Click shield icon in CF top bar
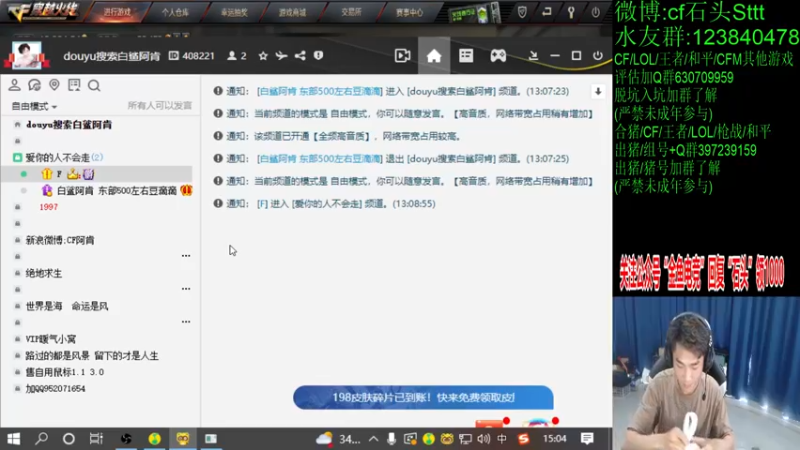Image resolution: width=800 pixels, height=450 pixels. pyautogui.click(x=522, y=12)
